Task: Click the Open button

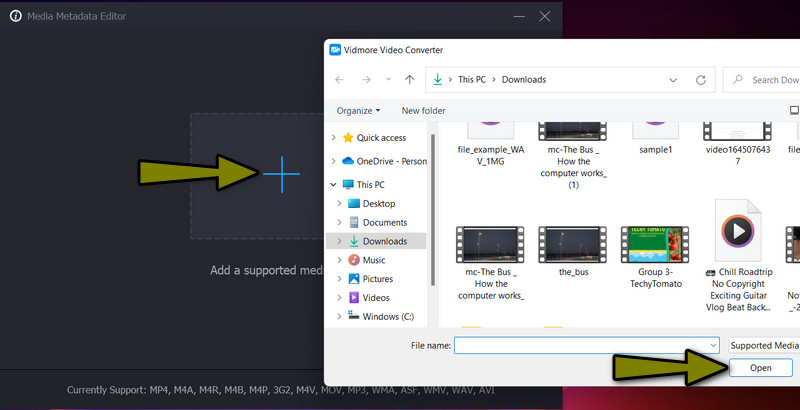Action: point(761,368)
